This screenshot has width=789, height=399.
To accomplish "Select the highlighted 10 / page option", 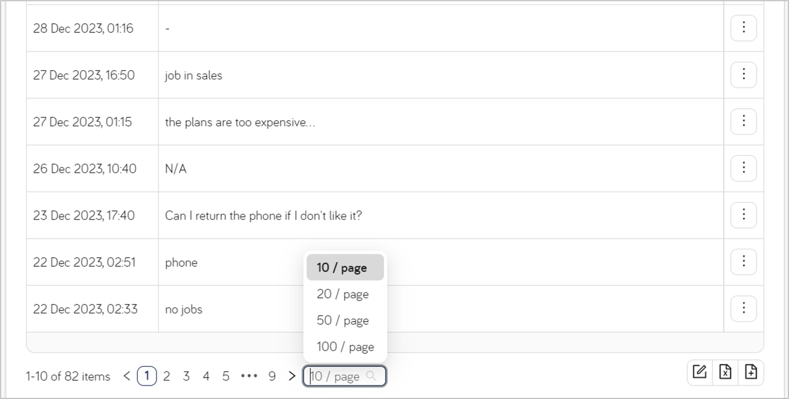I will click(x=345, y=268).
